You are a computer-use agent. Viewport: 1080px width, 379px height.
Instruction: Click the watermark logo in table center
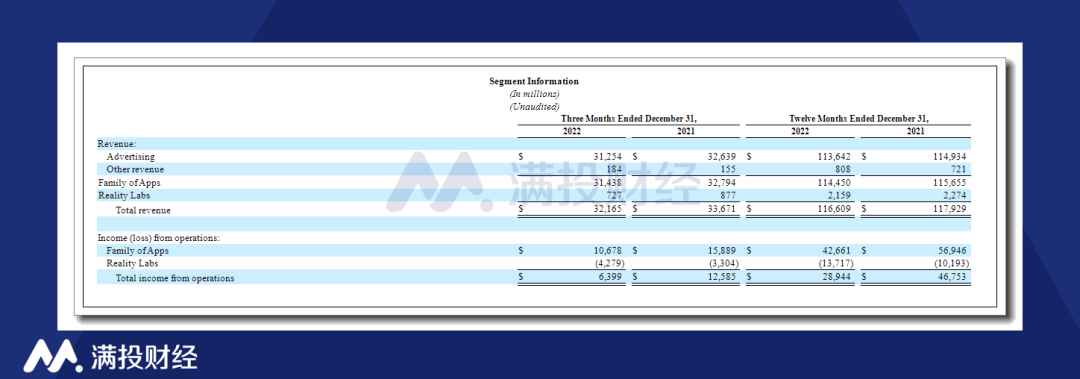[439, 181]
